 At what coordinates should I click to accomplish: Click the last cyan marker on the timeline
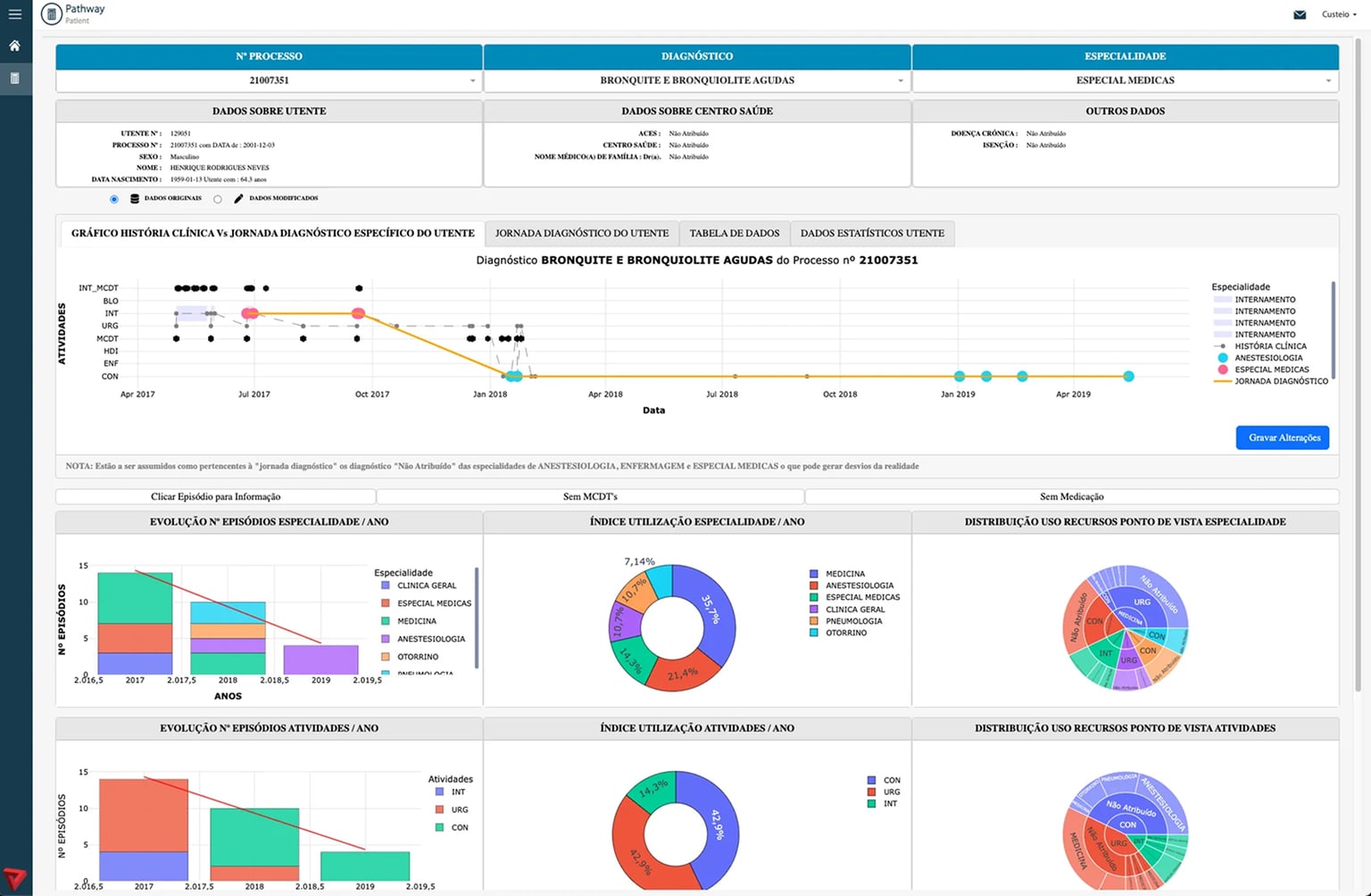coord(1128,377)
